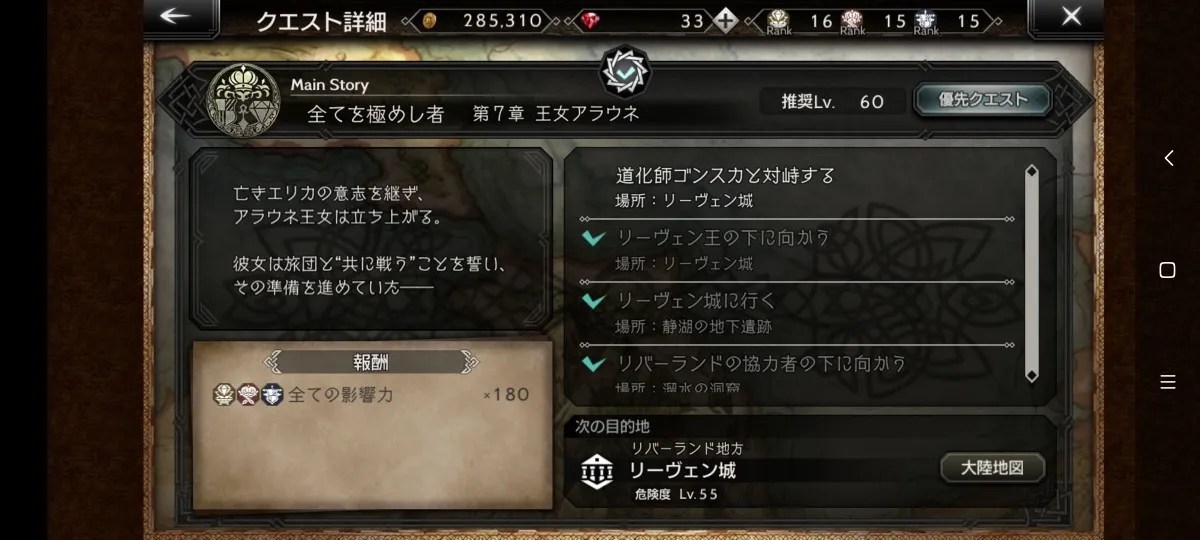Tap the checkmark beside リバーランドの協力者の下に向かう
Screen dimensions: 1200x540
594,364
